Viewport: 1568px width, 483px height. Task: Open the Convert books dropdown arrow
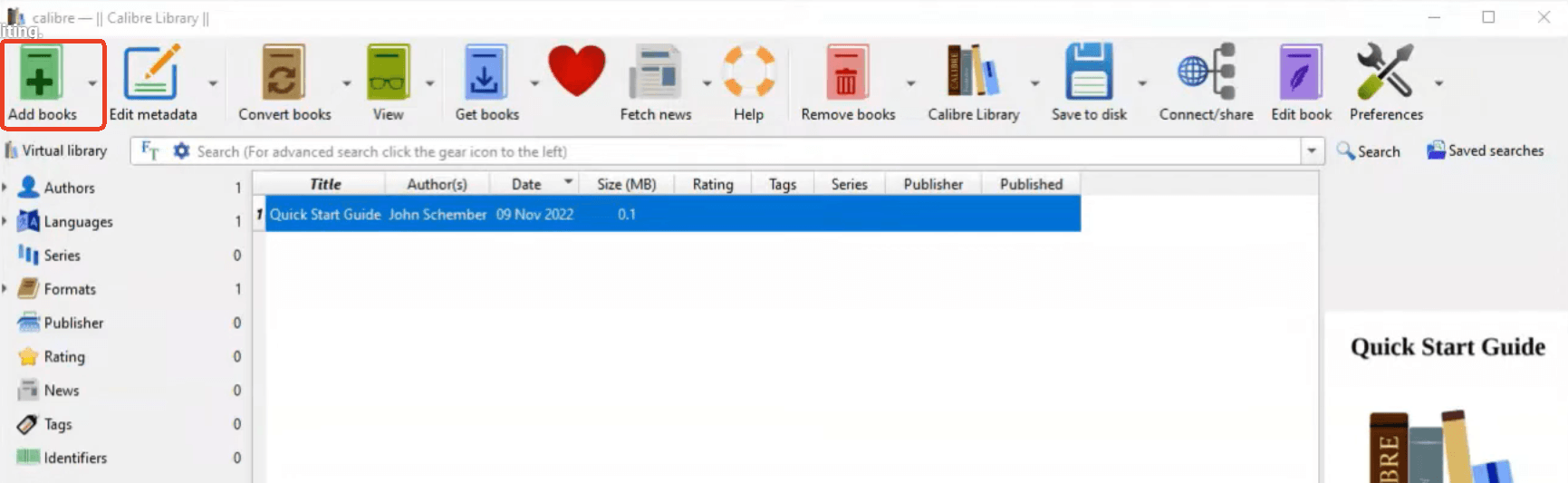(346, 83)
